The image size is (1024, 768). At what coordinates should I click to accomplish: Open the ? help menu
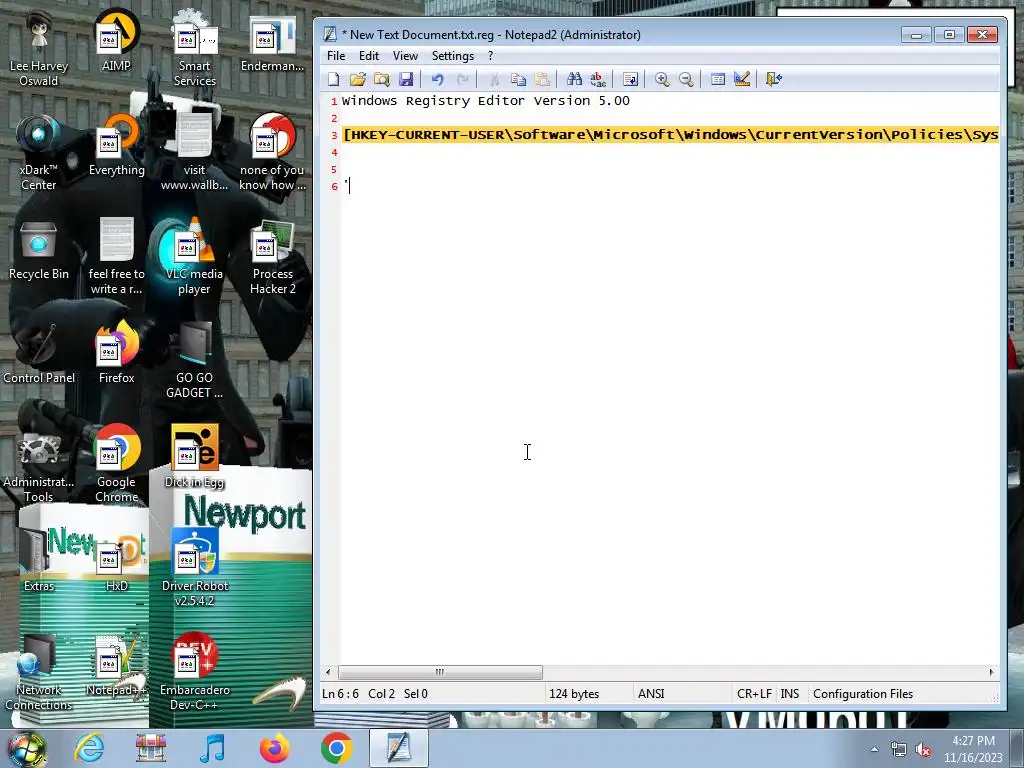490,56
